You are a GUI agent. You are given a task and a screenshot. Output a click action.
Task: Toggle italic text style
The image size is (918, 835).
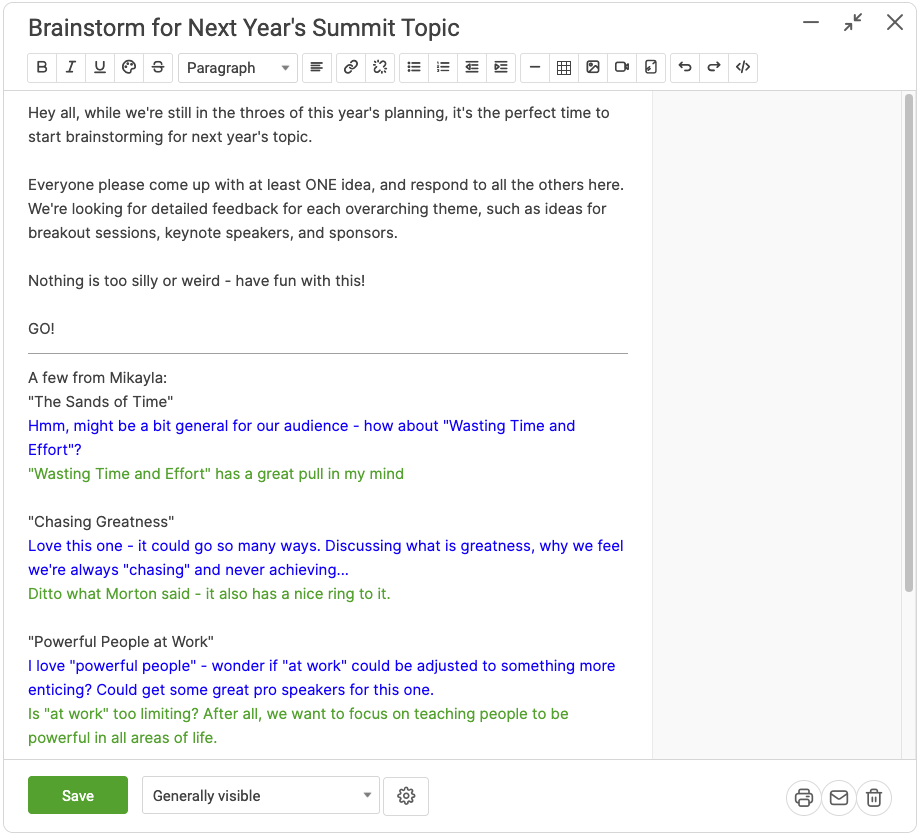click(x=71, y=68)
